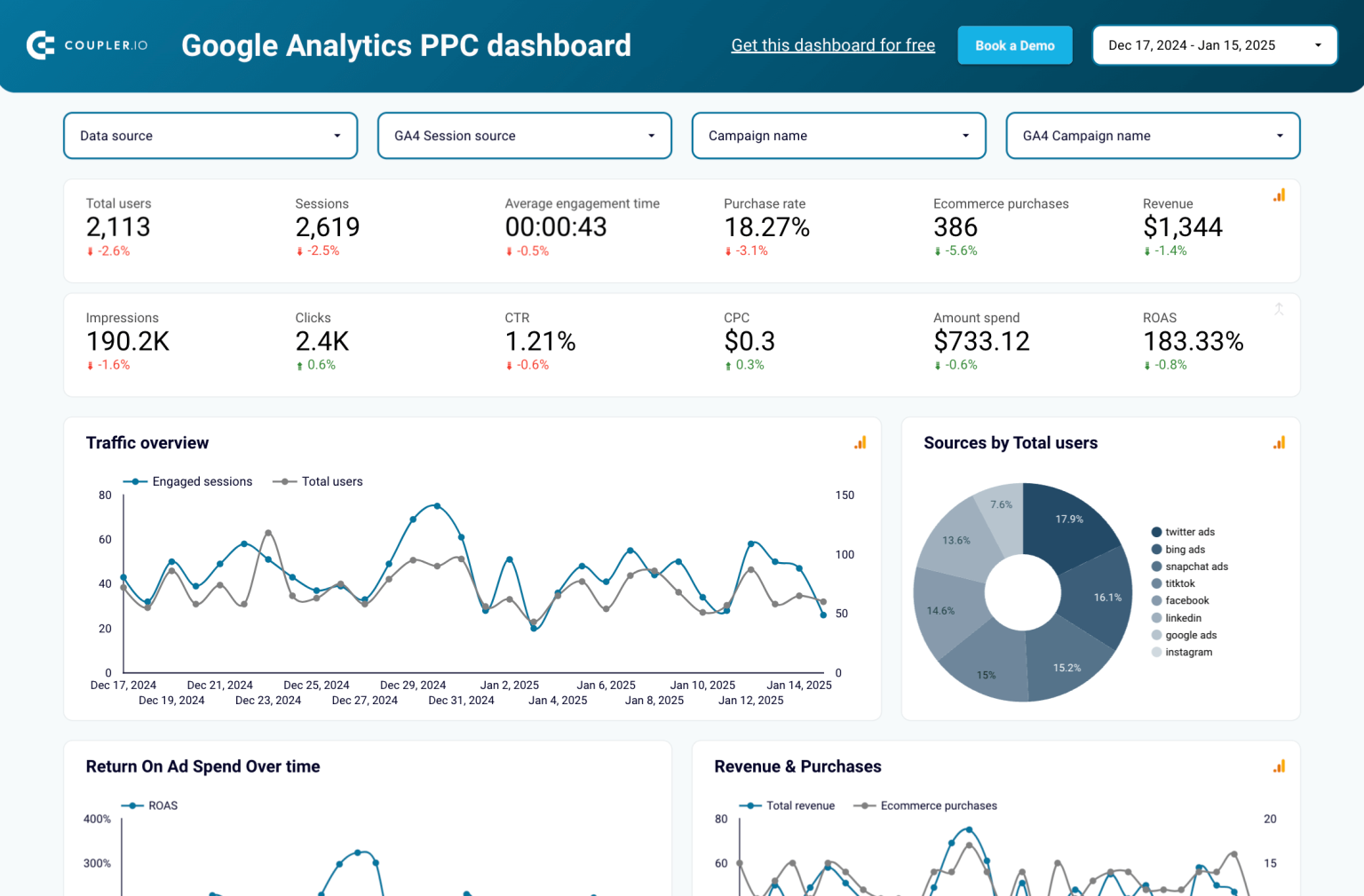Click the Book a Demo button
1364x896 pixels.
click(x=1015, y=44)
